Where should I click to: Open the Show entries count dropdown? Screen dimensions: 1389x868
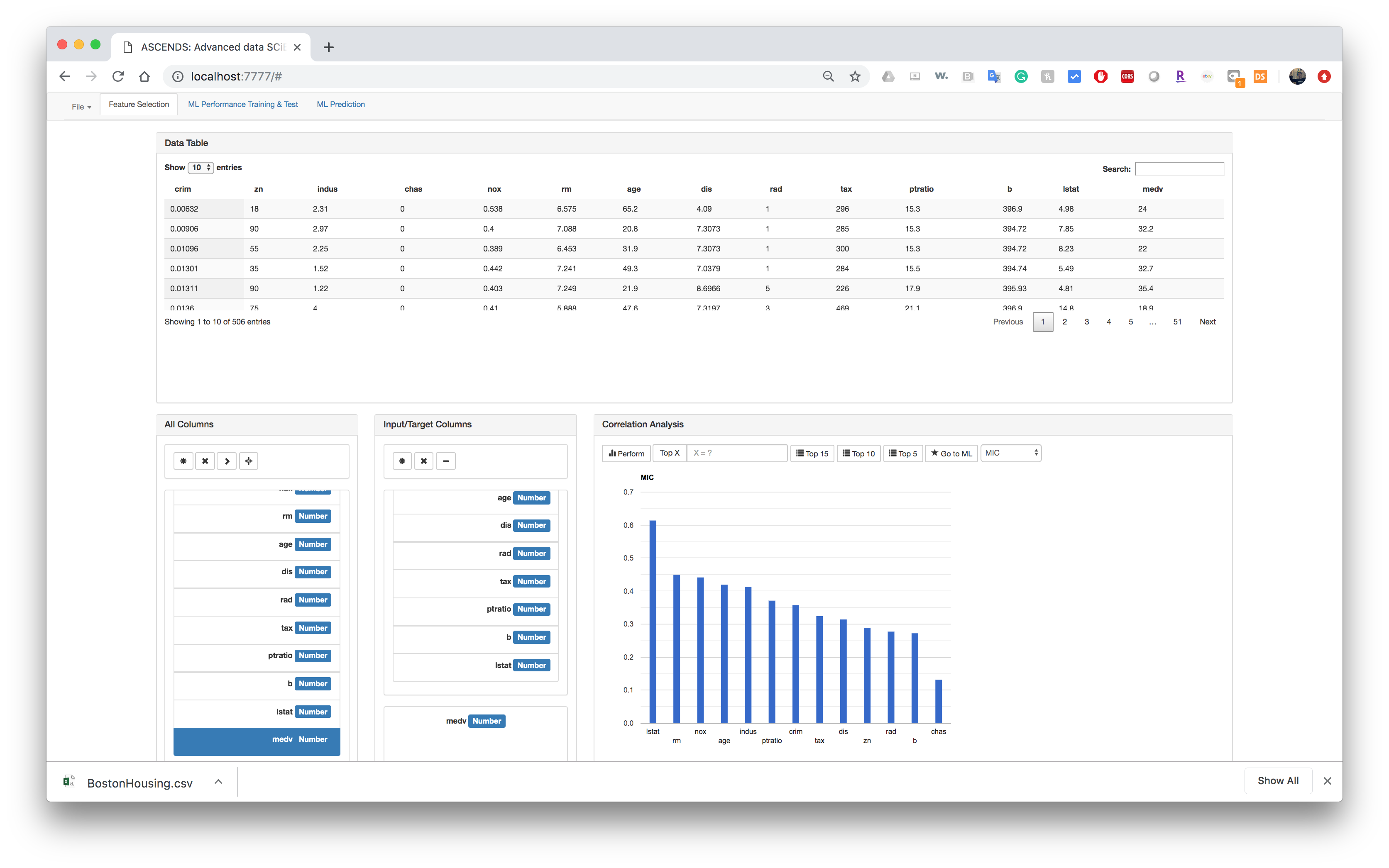pyautogui.click(x=201, y=168)
